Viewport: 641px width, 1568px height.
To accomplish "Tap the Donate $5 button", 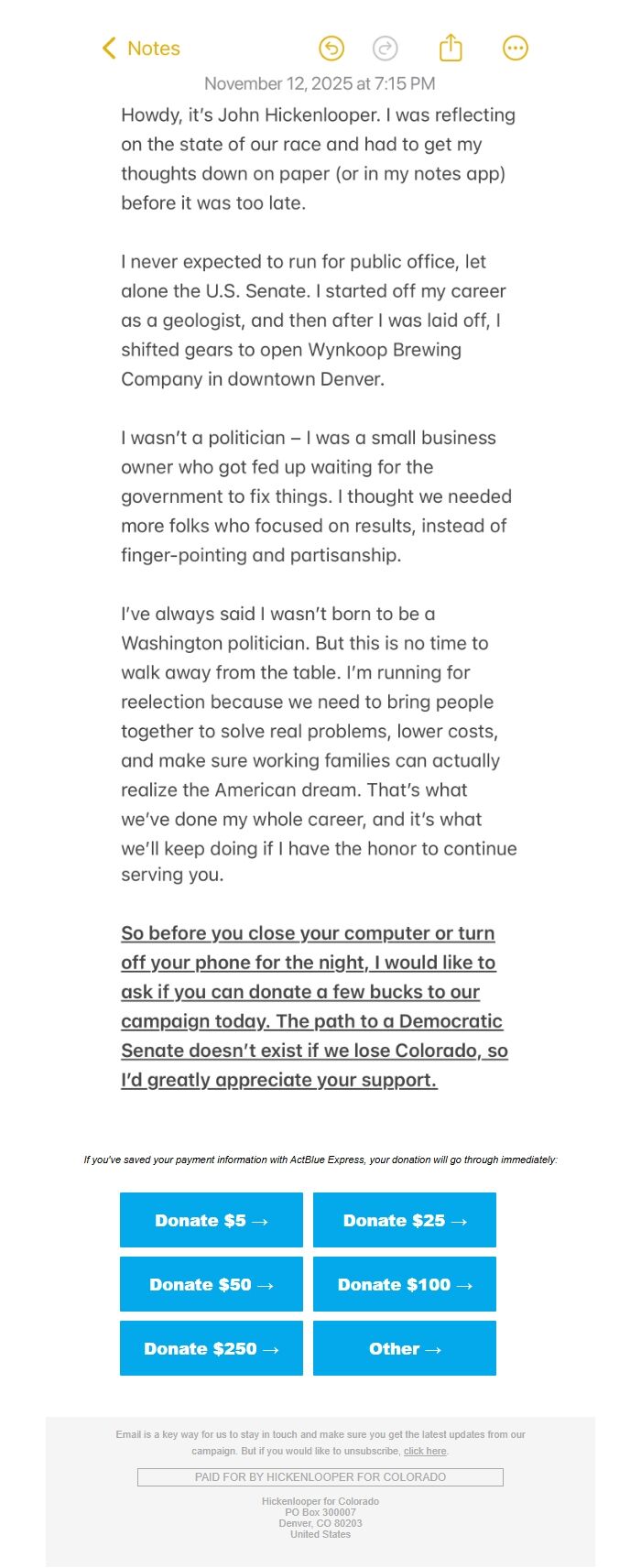I will 211,1220.
